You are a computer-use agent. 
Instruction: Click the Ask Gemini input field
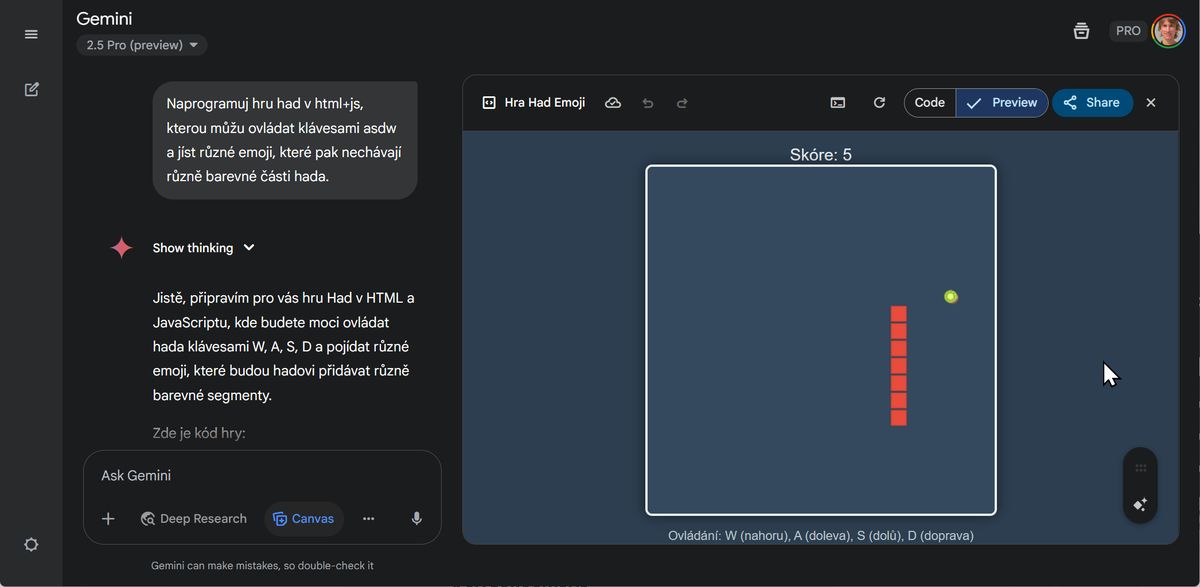tap(262, 476)
